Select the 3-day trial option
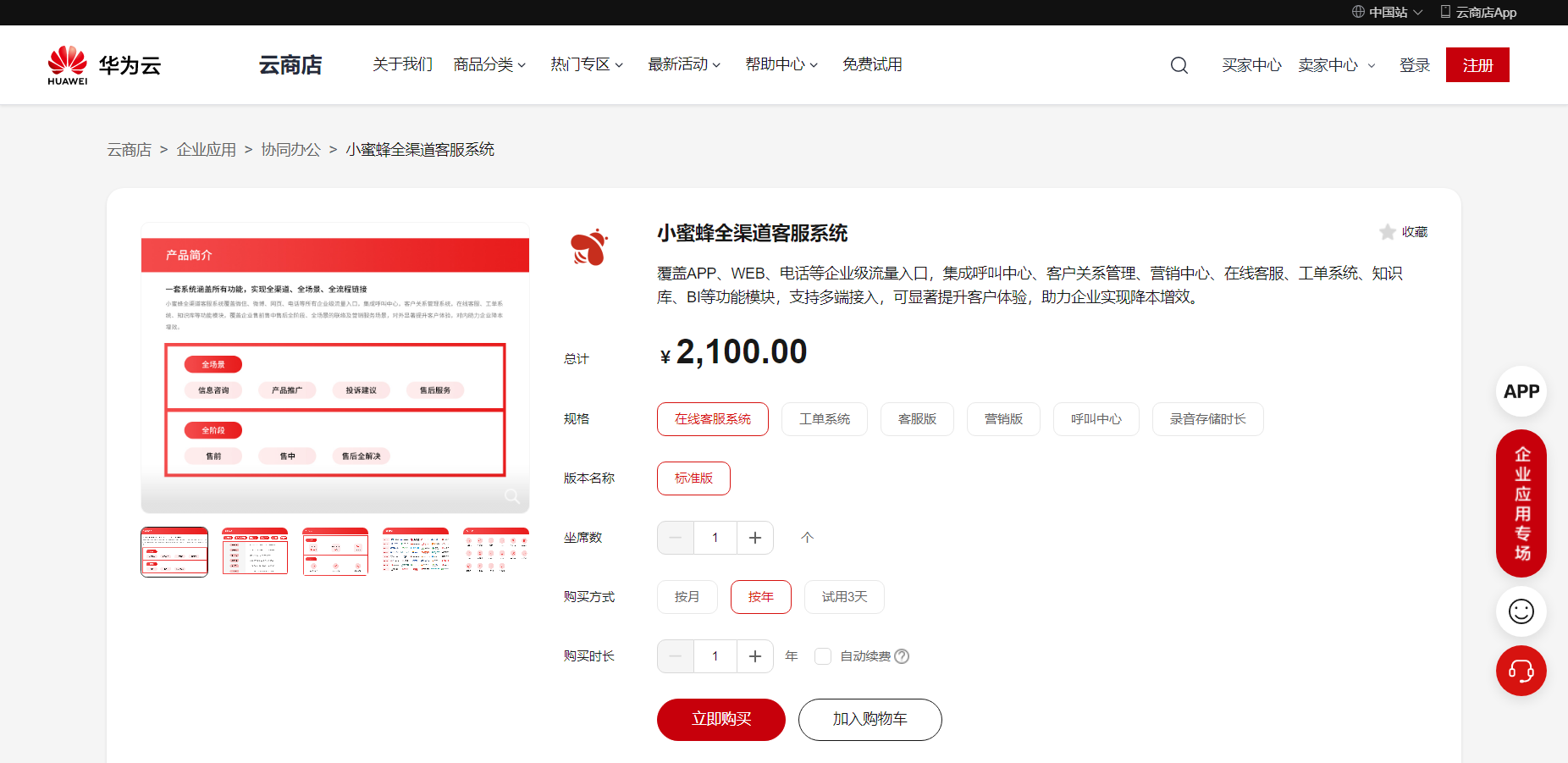This screenshot has width=1568, height=763. point(843,597)
